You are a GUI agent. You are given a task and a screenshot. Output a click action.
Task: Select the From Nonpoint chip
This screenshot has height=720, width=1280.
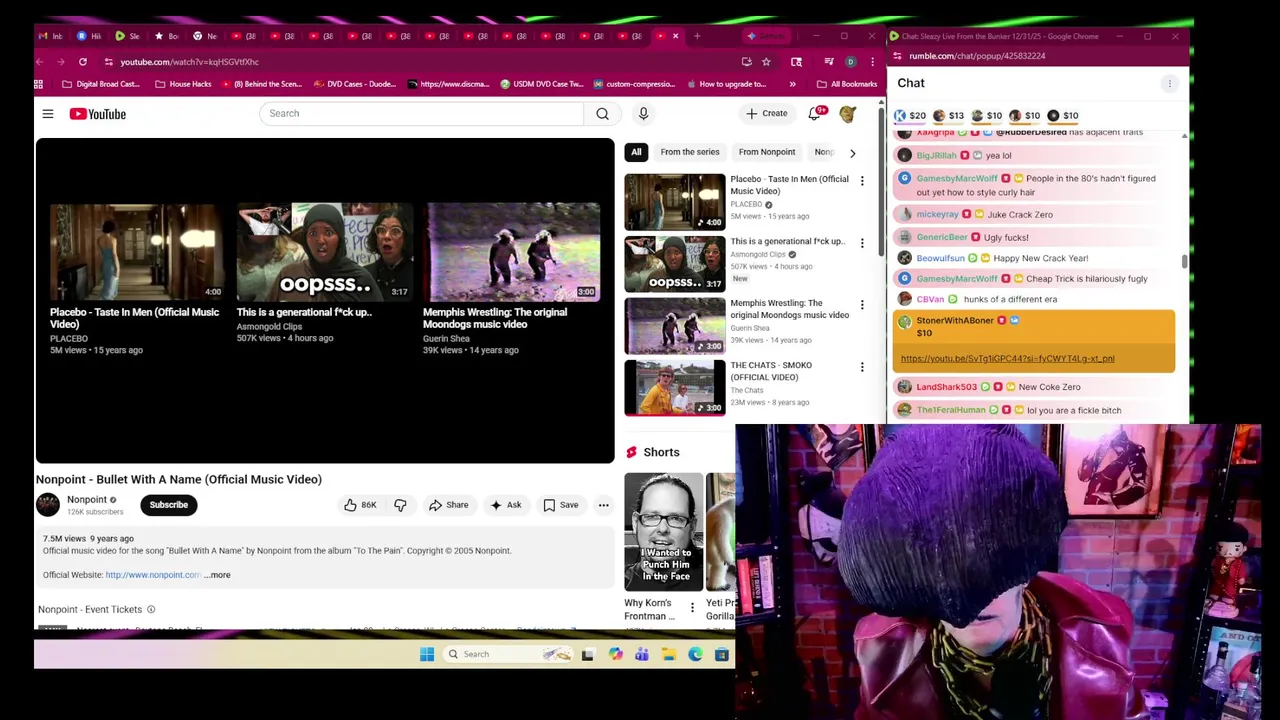click(767, 152)
